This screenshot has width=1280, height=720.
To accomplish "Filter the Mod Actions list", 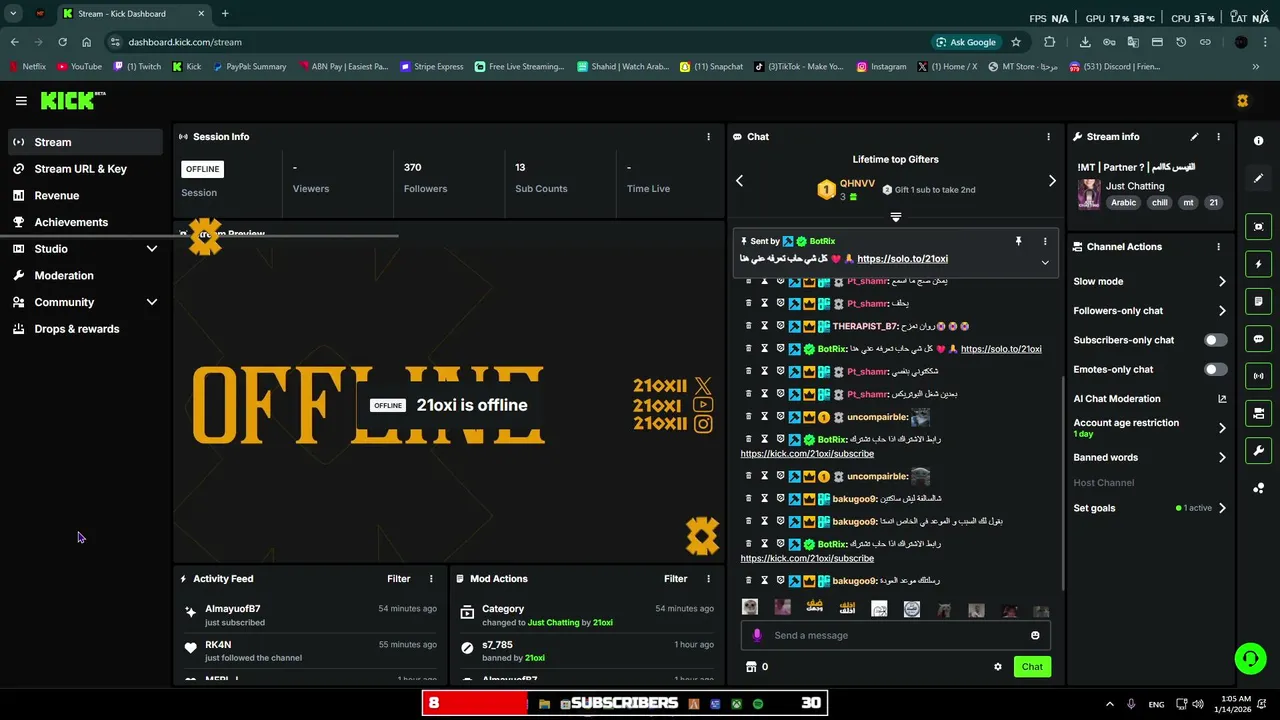I will tap(675, 579).
